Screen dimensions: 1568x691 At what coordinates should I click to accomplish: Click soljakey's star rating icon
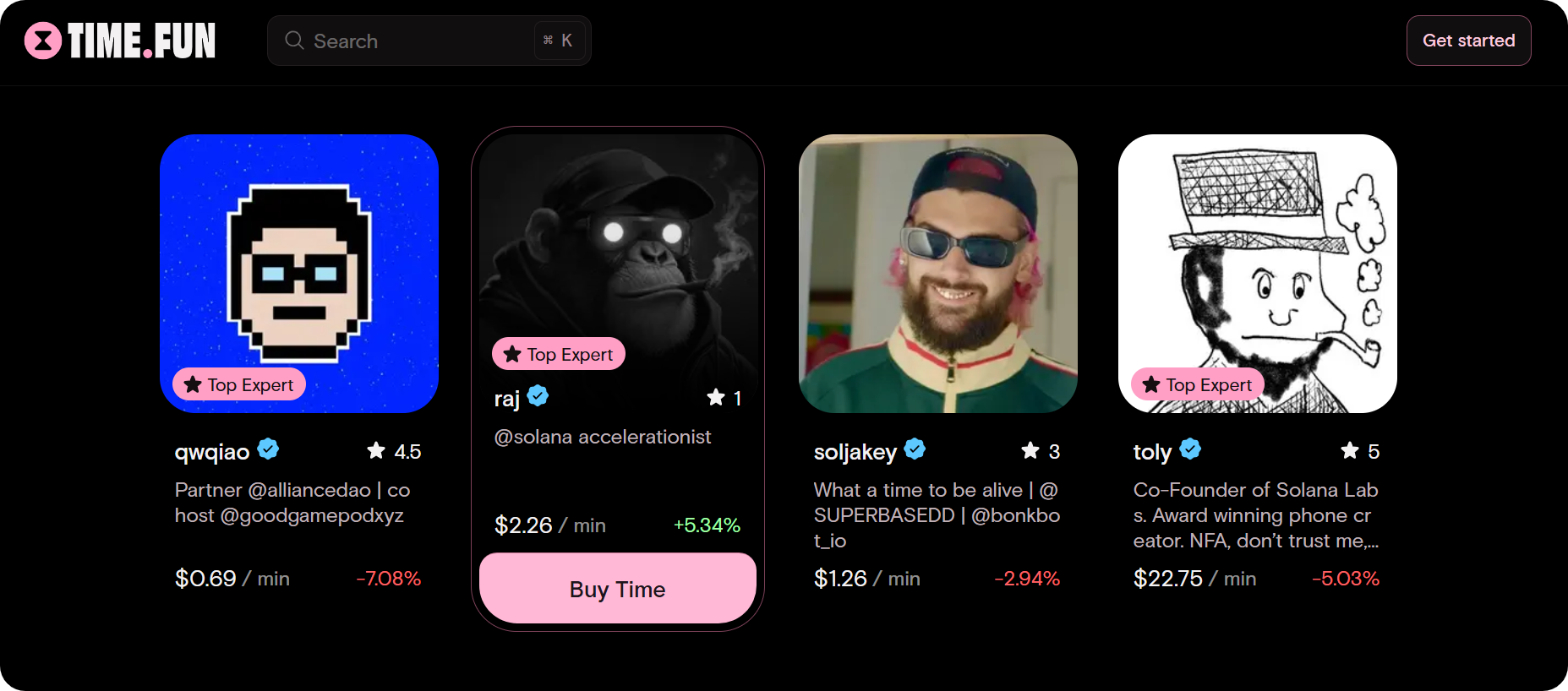coord(1030,451)
